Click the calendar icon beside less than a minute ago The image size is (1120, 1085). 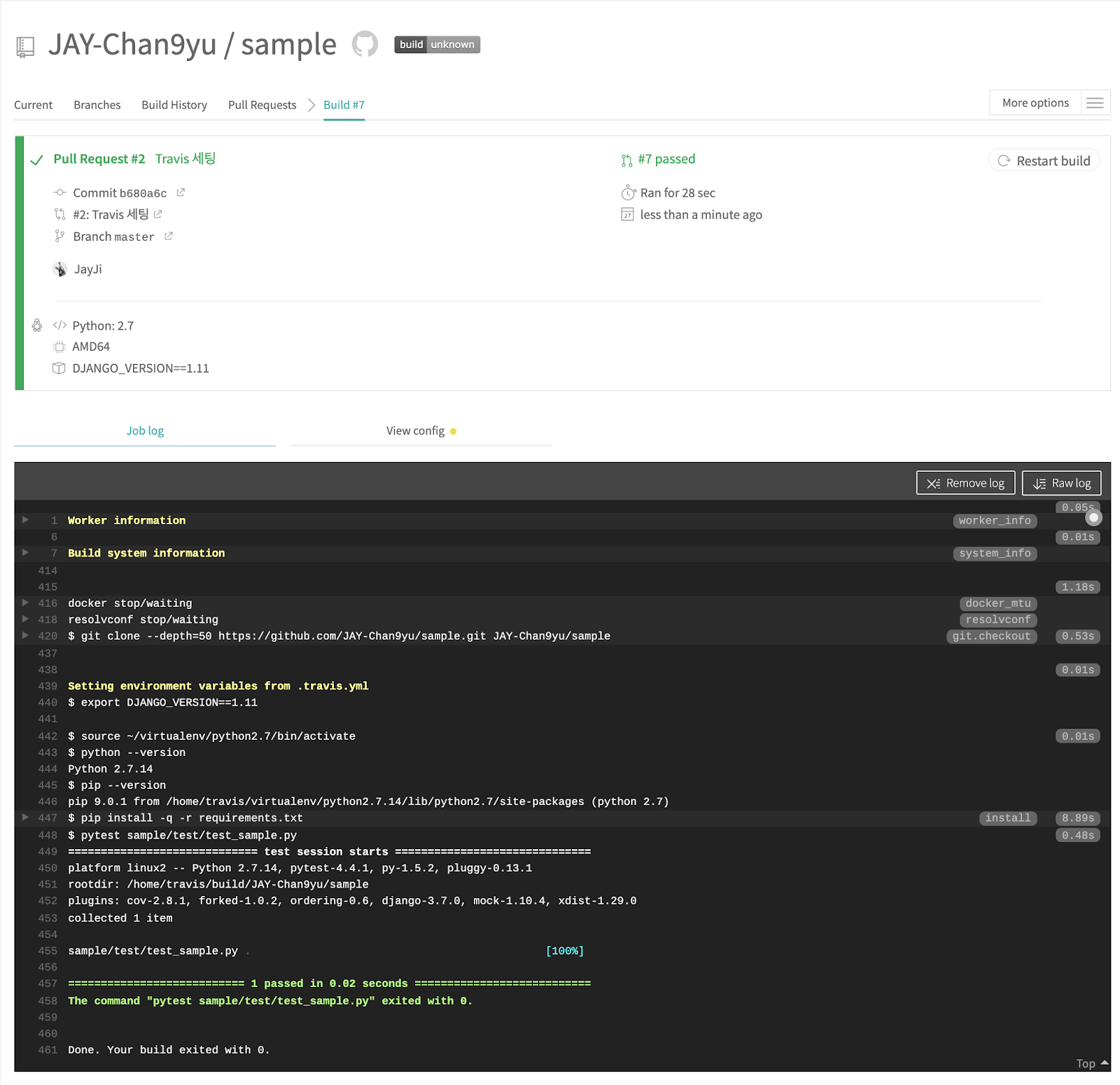pyautogui.click(x=627, y=214)
